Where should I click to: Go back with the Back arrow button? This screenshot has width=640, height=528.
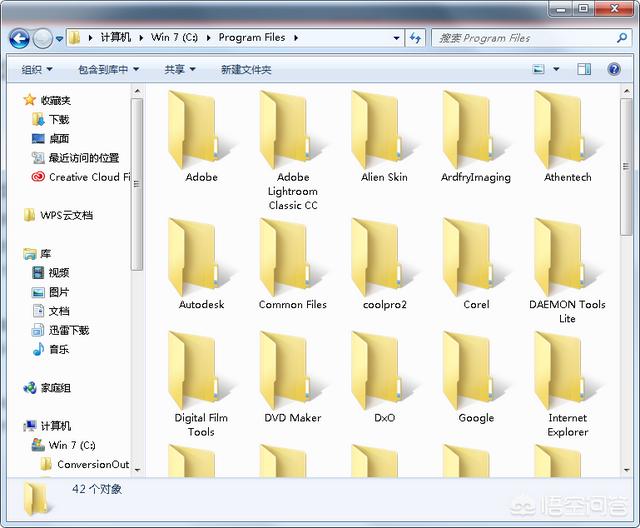click(19, 39)
